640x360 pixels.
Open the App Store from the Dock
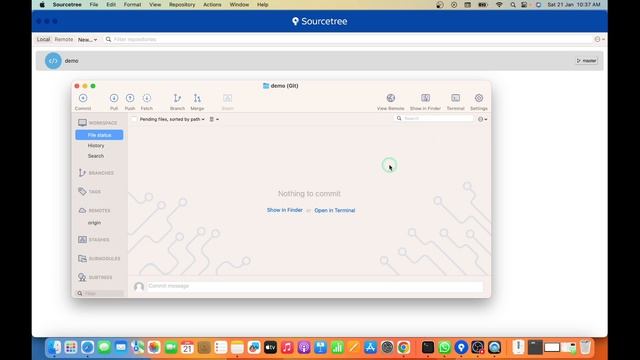370,347
